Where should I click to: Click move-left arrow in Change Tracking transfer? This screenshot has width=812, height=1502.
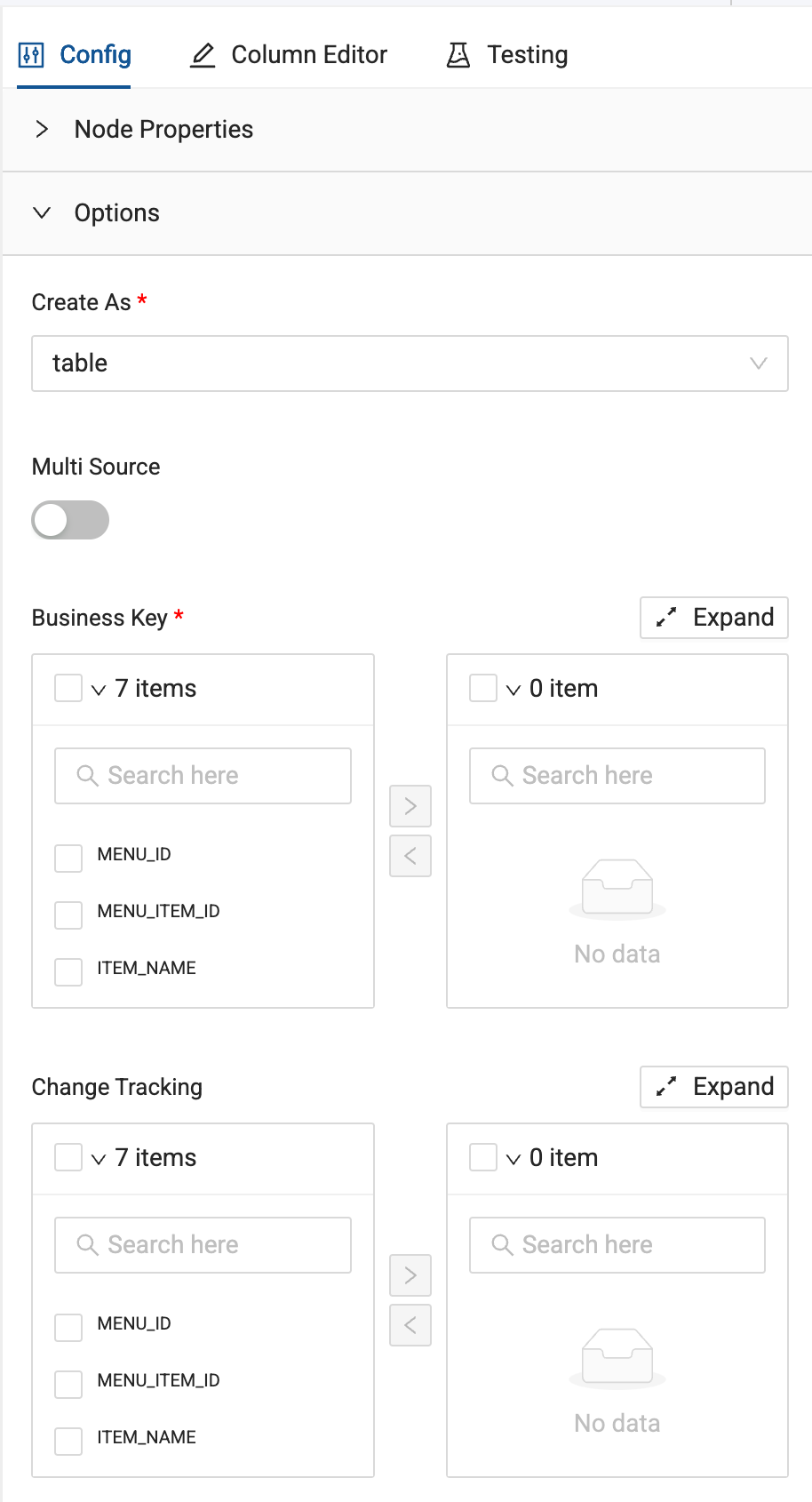click(410, 1325)
